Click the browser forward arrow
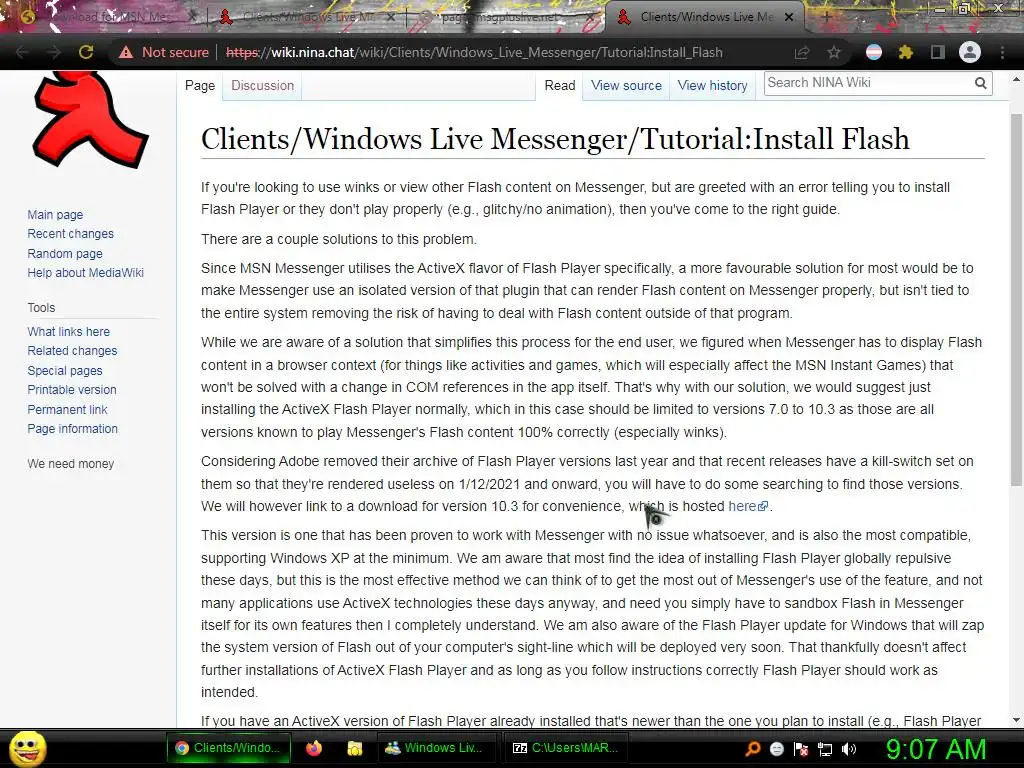 [x=54, y=52]
